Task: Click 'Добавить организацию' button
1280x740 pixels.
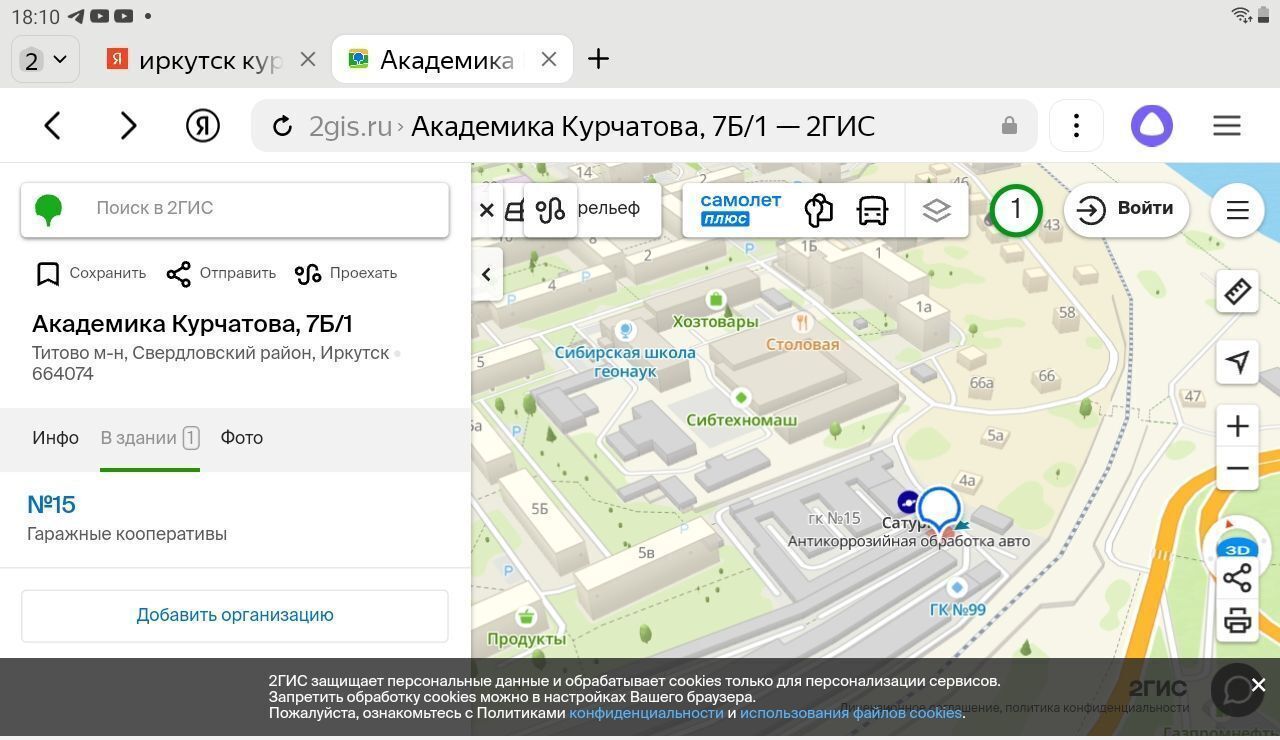Action: click(235, 615)
